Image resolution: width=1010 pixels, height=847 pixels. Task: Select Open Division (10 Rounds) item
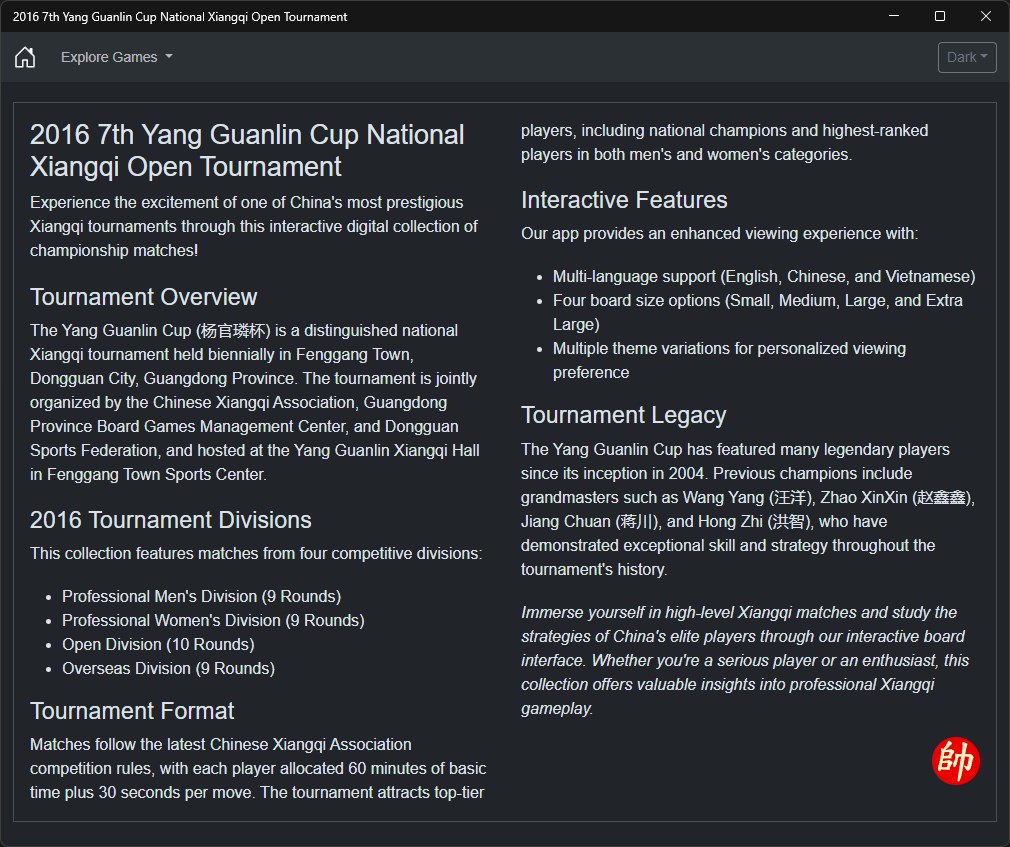[x=158, y=644]
